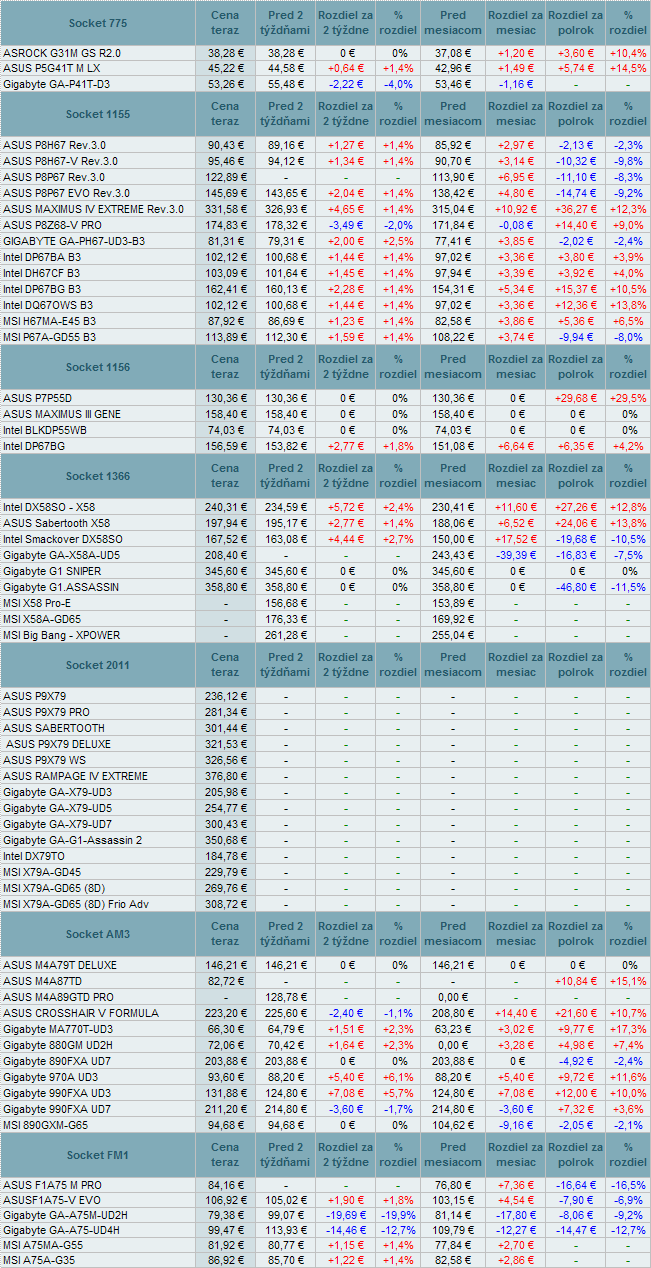Screen dimensions: 651x1268
Task: Select Intel Smackover DX58SO entry
Action: pyautogui.click(x=63, y=539)
